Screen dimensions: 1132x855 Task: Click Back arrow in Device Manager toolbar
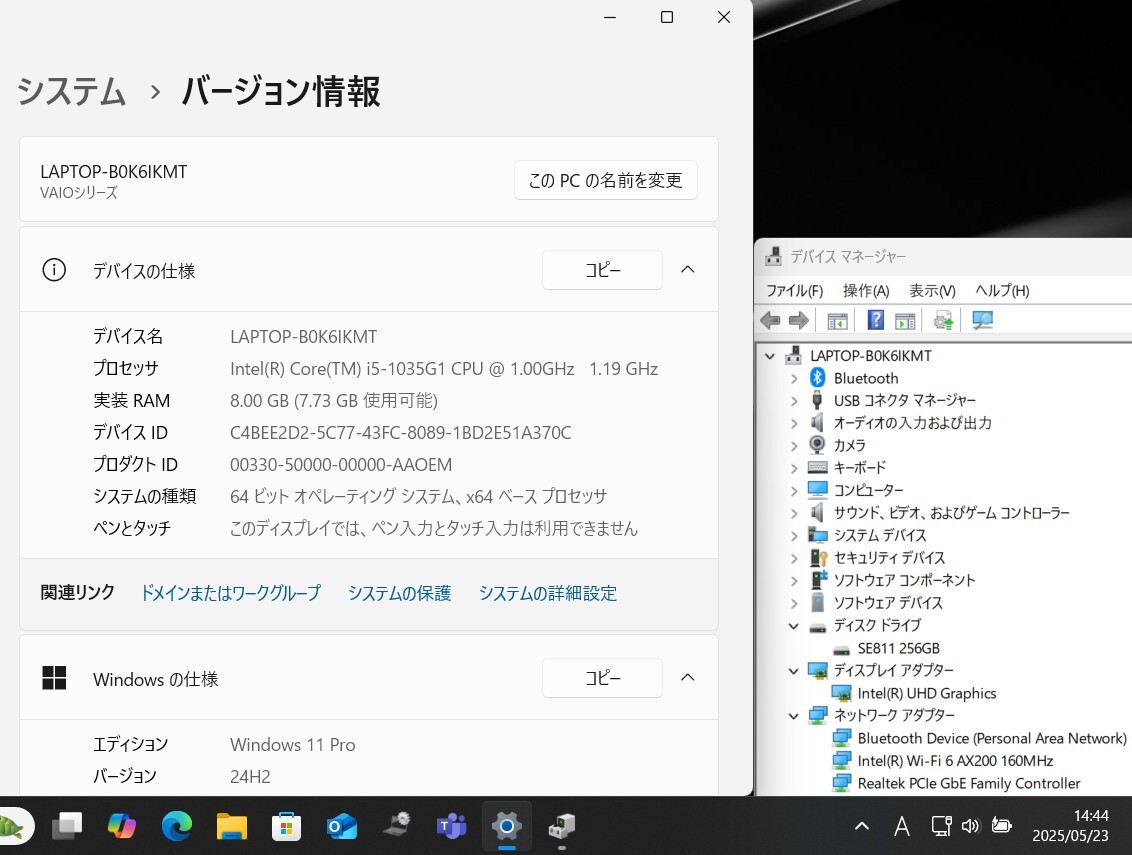pyautogui.click(x=770, y=320)
